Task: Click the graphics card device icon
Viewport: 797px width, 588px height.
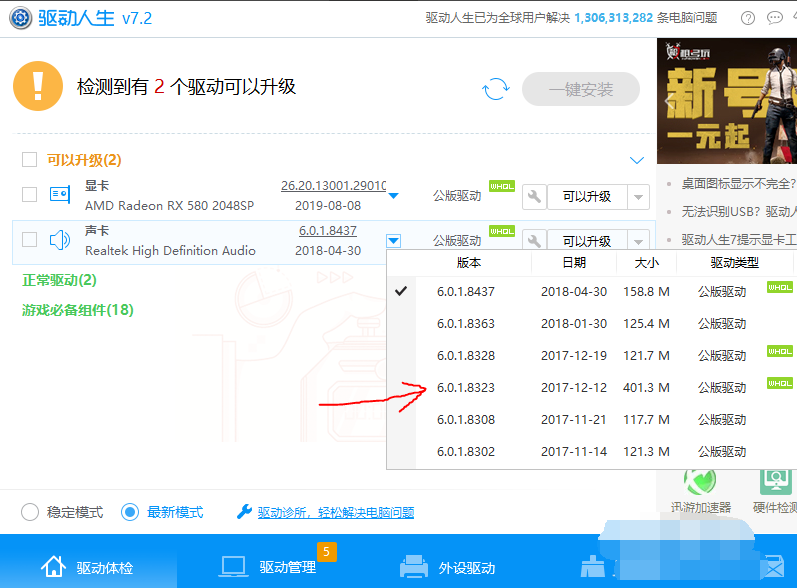Action: coord(60,195)
